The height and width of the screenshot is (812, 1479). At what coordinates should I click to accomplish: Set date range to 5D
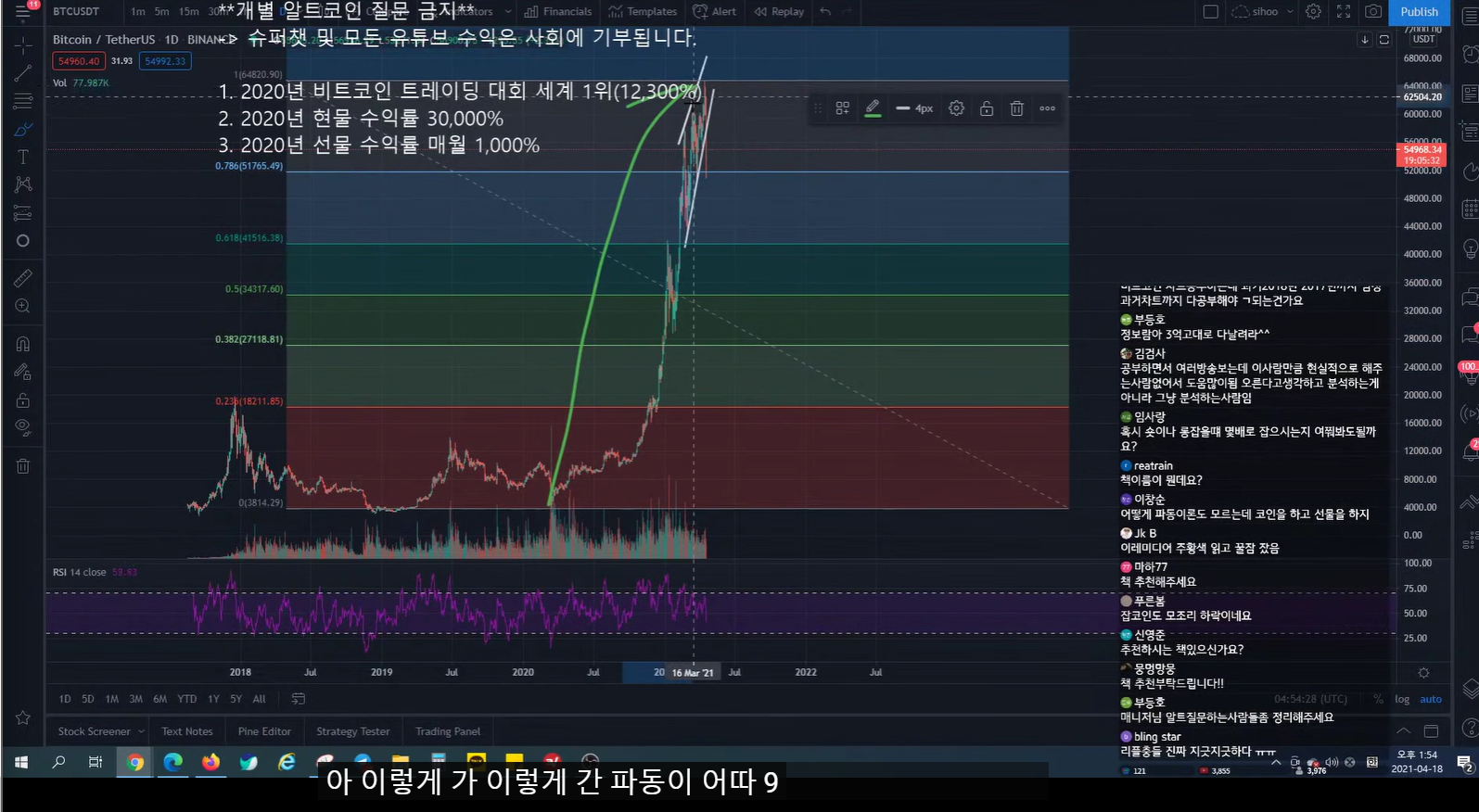(x=88, y=699)
